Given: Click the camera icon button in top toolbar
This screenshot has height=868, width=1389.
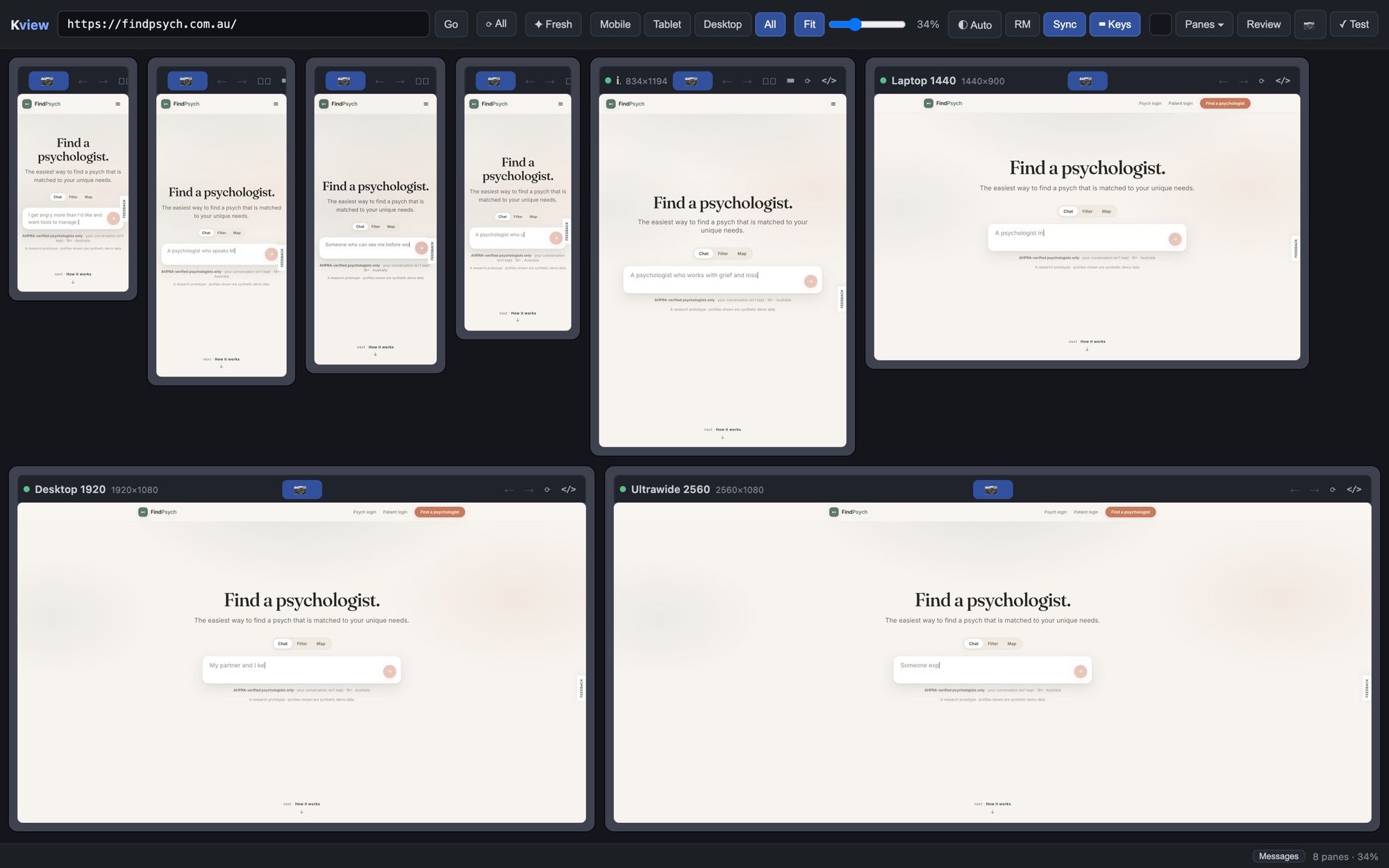Looking at the screenshot, I should tap(1309, 24).
